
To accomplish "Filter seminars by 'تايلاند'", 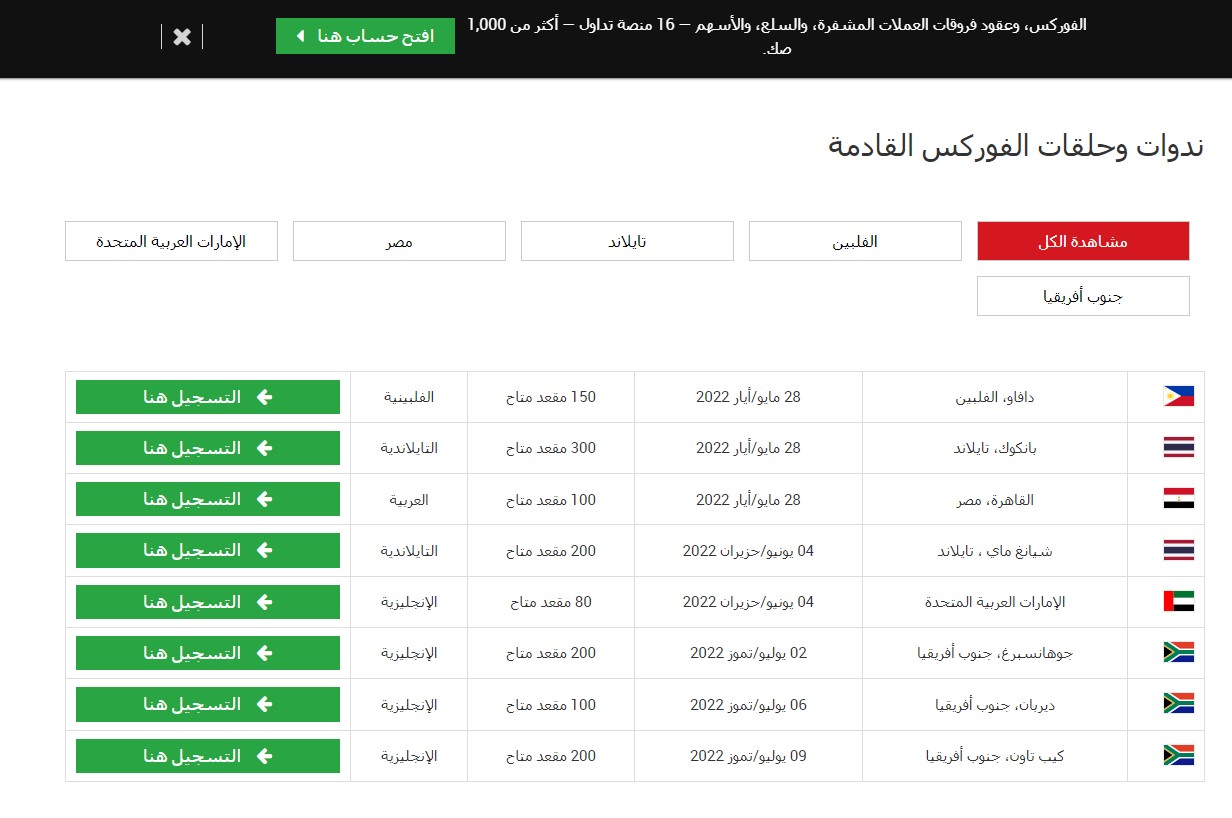I will point(627,241).
